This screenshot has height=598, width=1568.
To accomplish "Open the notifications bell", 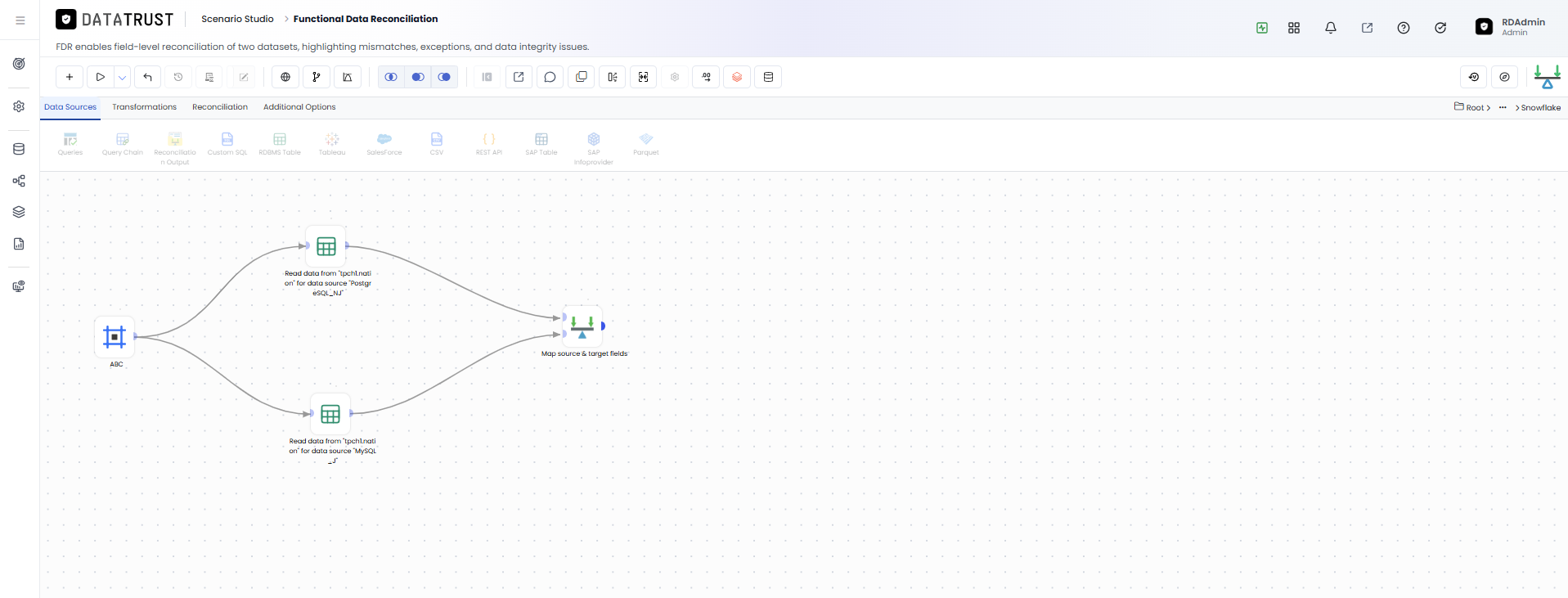I will coord(1331,28).
